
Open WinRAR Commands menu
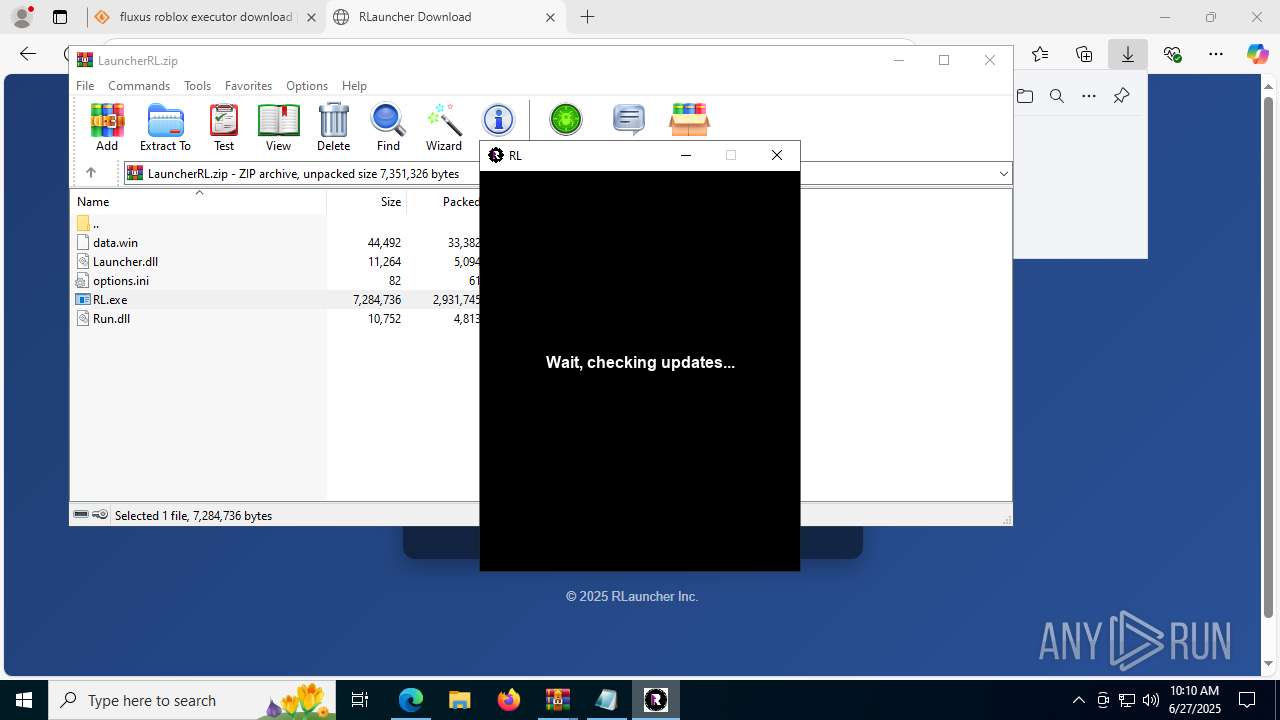pyautogui.click(x=139, y=86)
